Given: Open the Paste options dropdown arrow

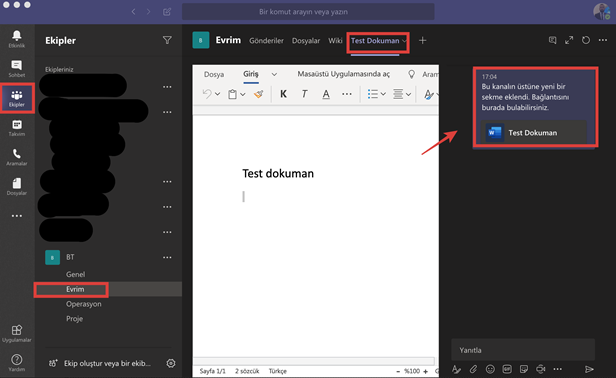Looking at the screenshot, I should click(x=243, y=94).
